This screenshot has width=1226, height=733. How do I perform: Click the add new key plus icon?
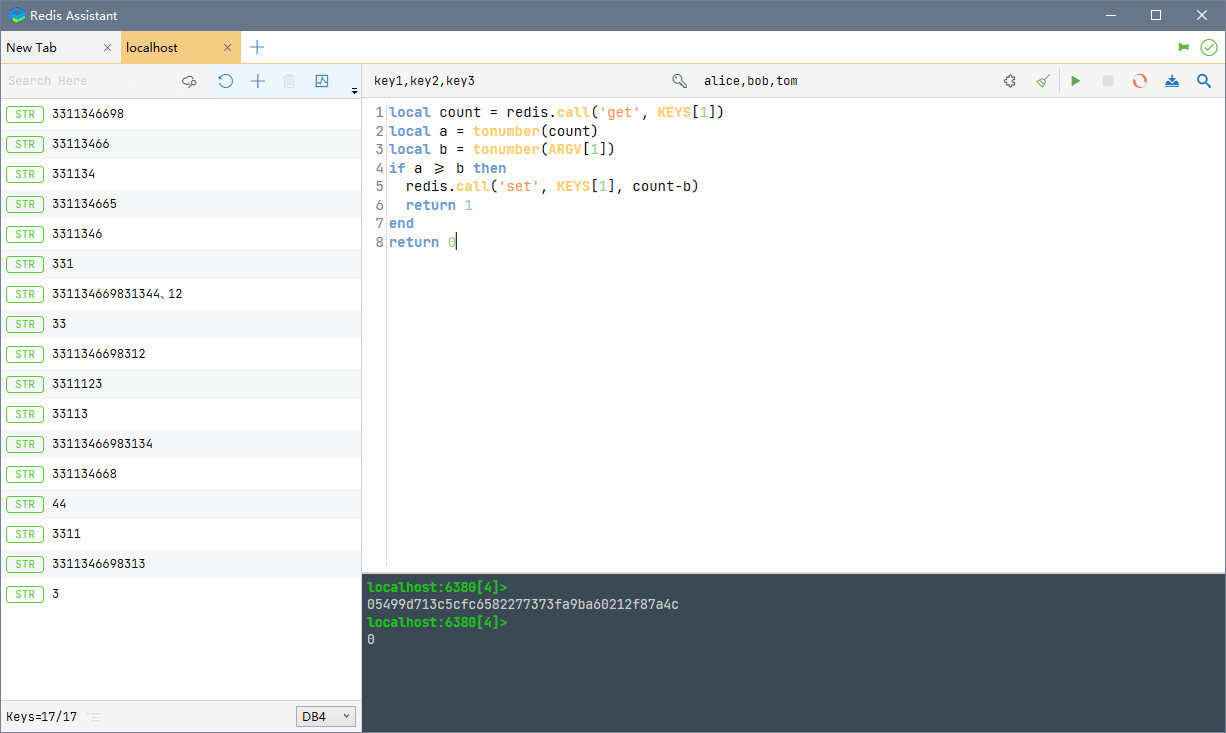[258, 81]
